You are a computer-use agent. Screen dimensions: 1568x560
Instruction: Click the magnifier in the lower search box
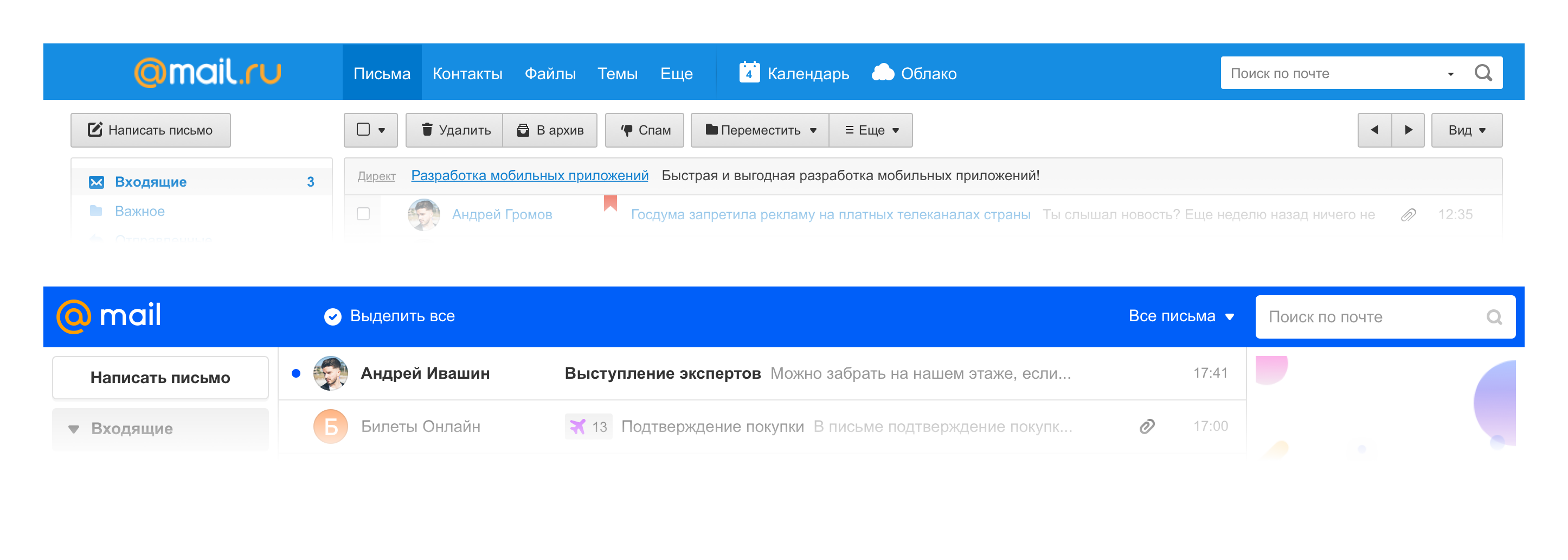[x=1494, y=317]
